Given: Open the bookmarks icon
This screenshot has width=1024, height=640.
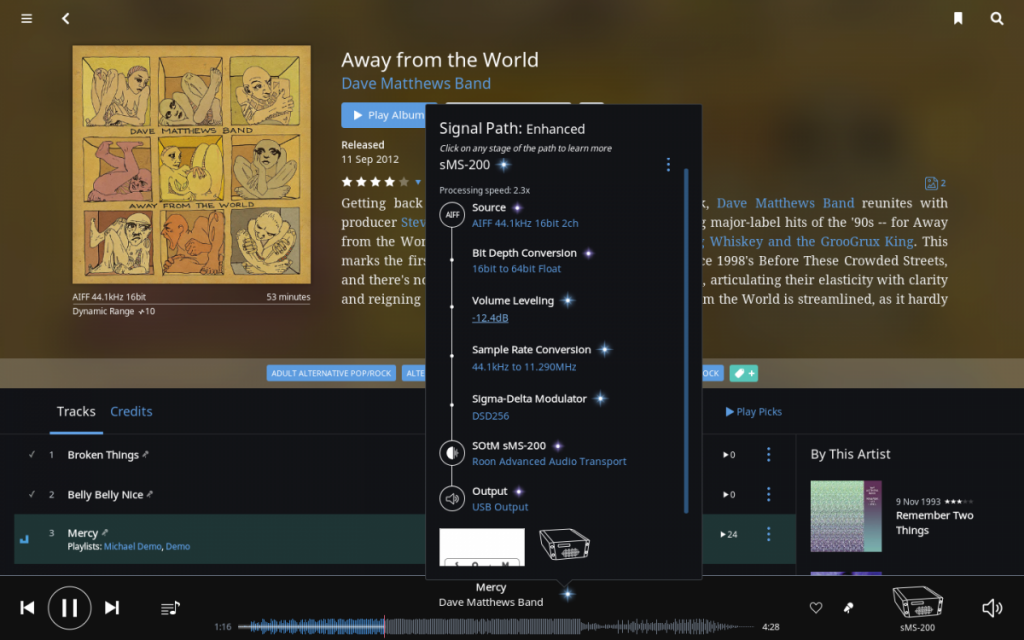Looking at the screenshot, I should (x=958, y=18).
